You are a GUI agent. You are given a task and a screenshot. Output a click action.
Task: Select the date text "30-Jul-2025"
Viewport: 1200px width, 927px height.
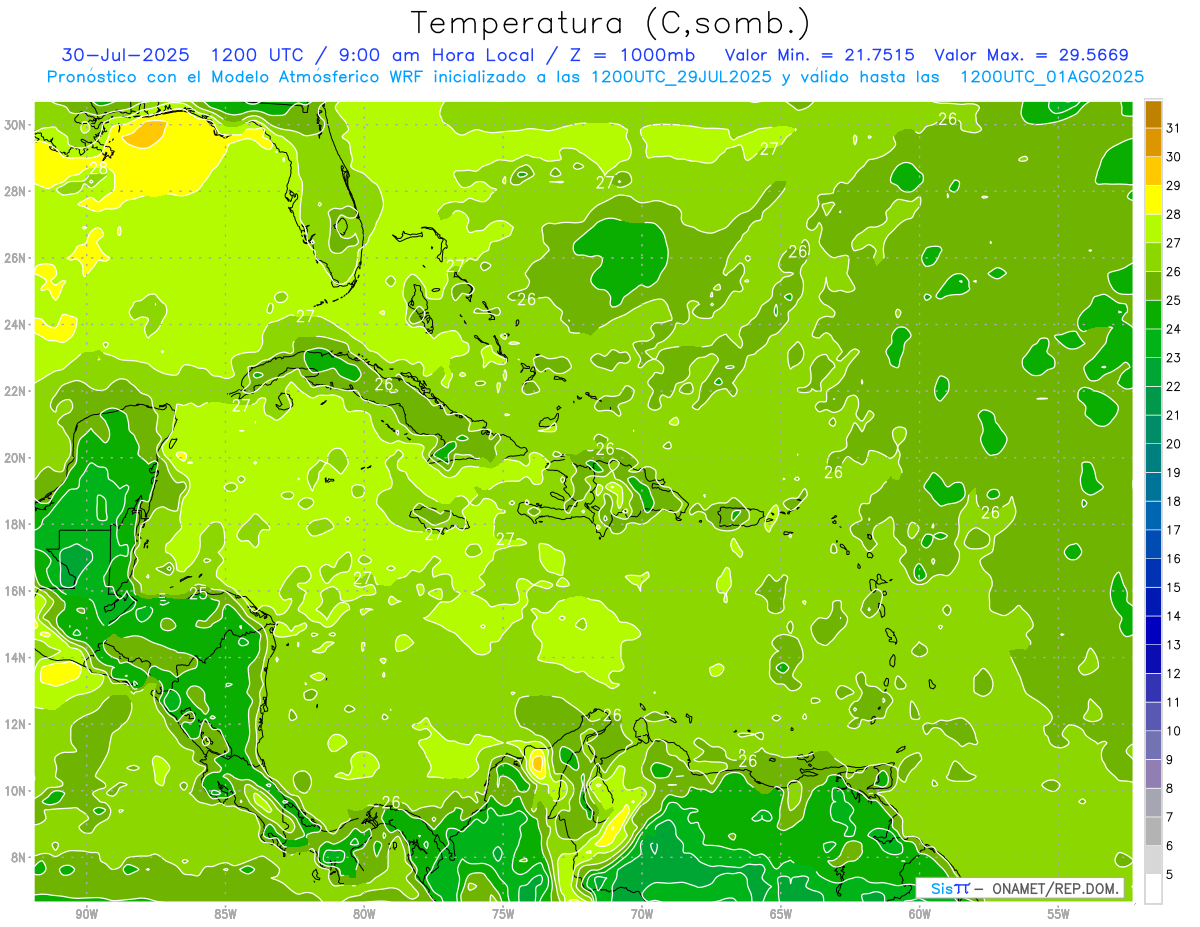[x=123, y=54]
